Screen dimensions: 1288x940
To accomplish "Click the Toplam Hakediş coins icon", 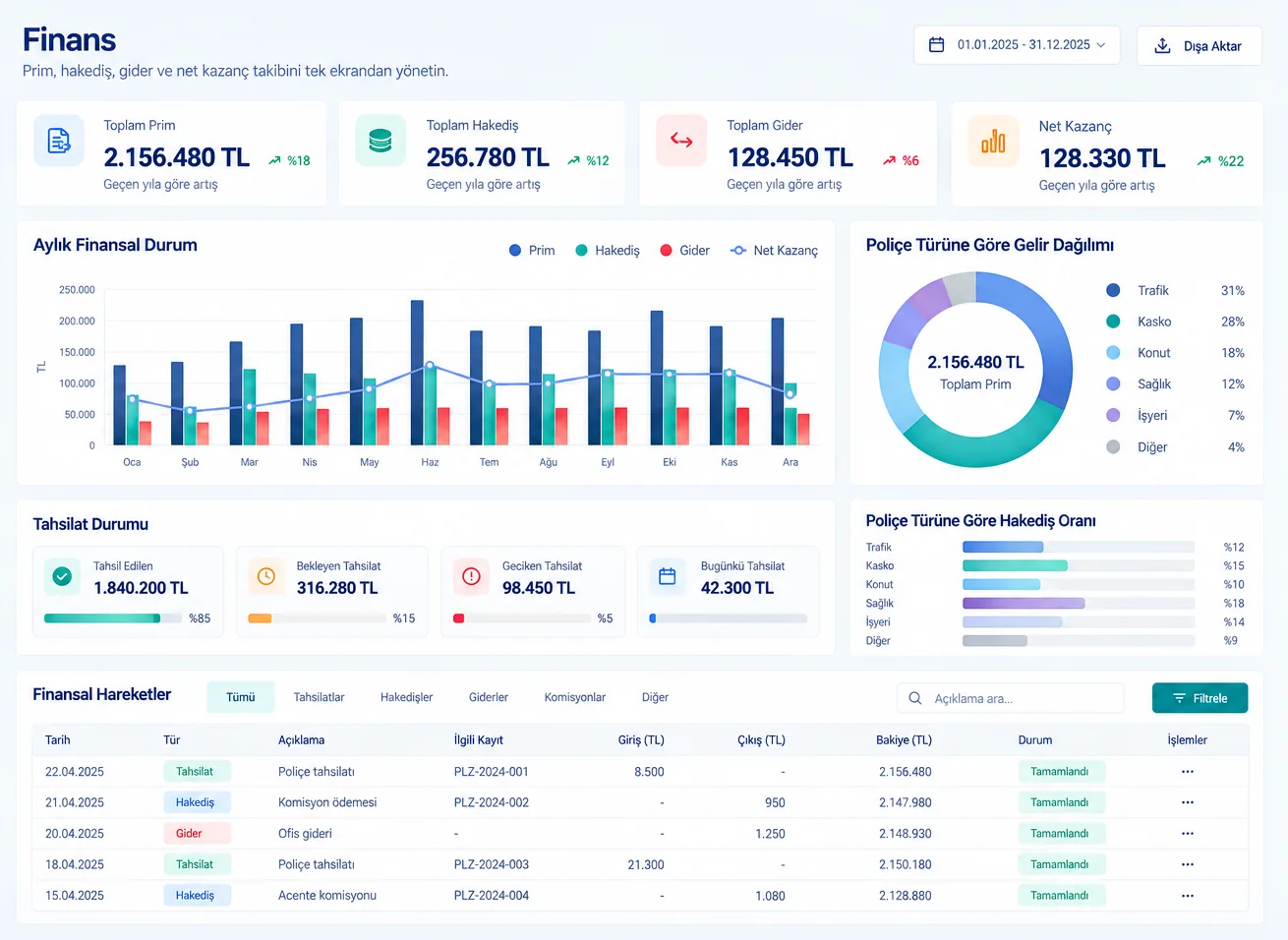I will point(381,141).
